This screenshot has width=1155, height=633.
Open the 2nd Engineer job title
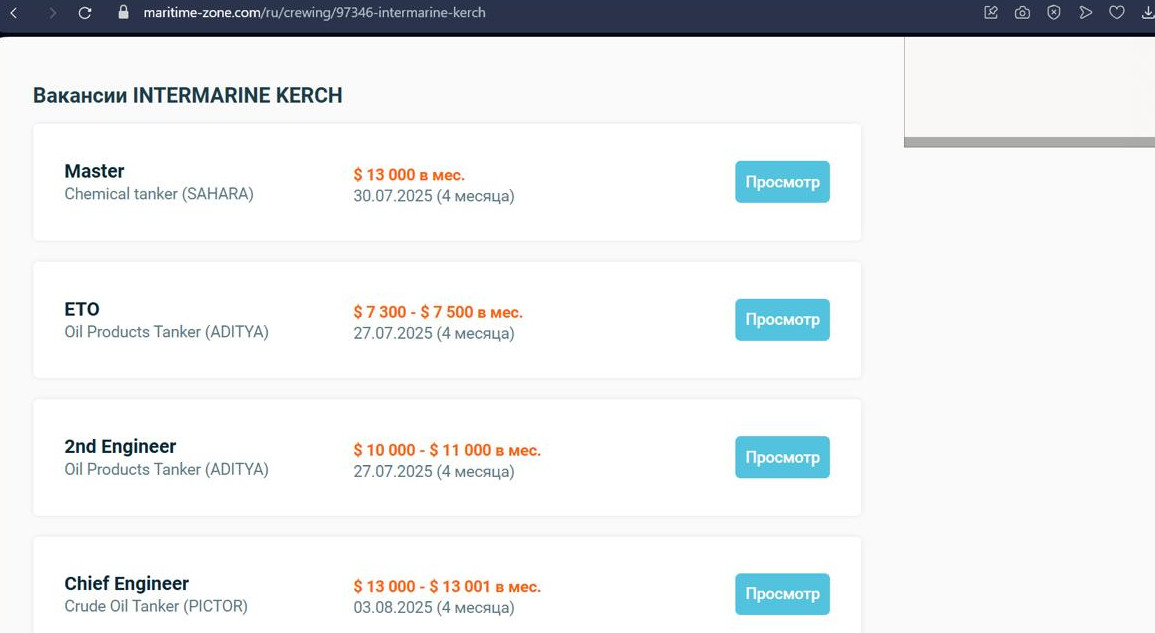[x=120, y=447]
